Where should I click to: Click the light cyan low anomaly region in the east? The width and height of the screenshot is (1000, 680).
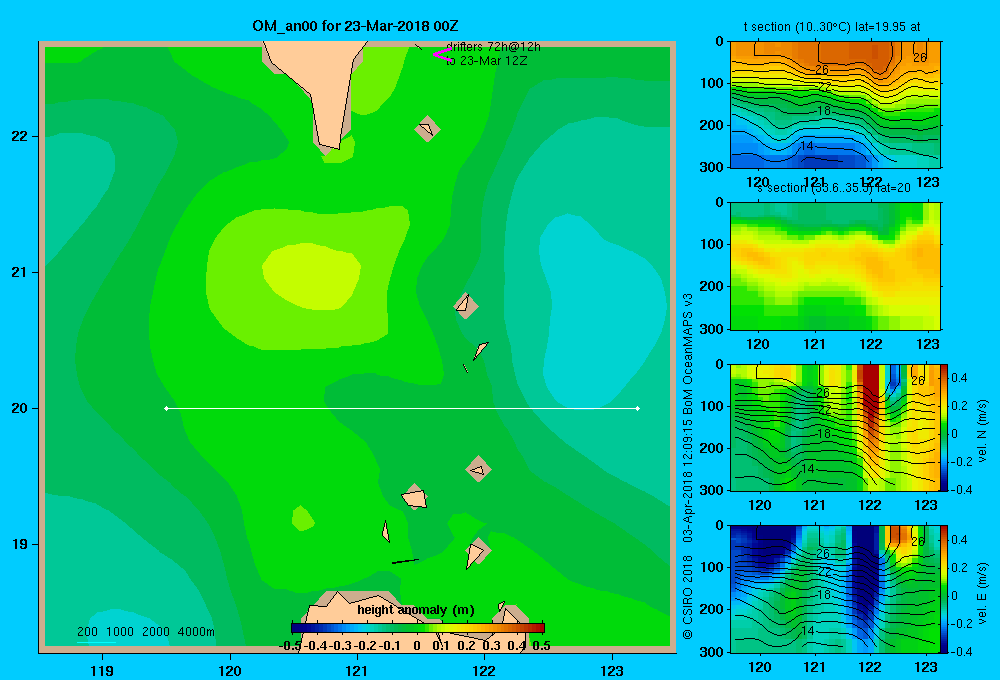coord(599,313)
